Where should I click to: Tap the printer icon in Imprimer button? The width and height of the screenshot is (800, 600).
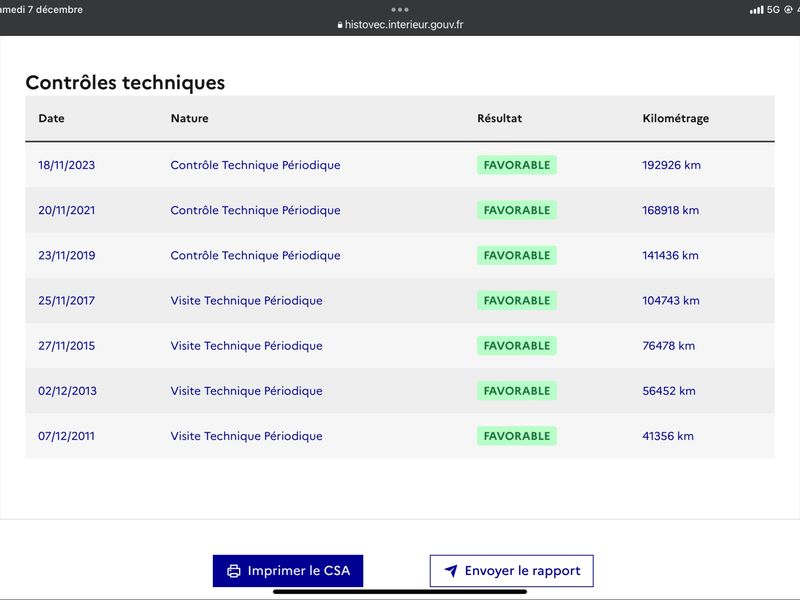[x=234, y=571]
